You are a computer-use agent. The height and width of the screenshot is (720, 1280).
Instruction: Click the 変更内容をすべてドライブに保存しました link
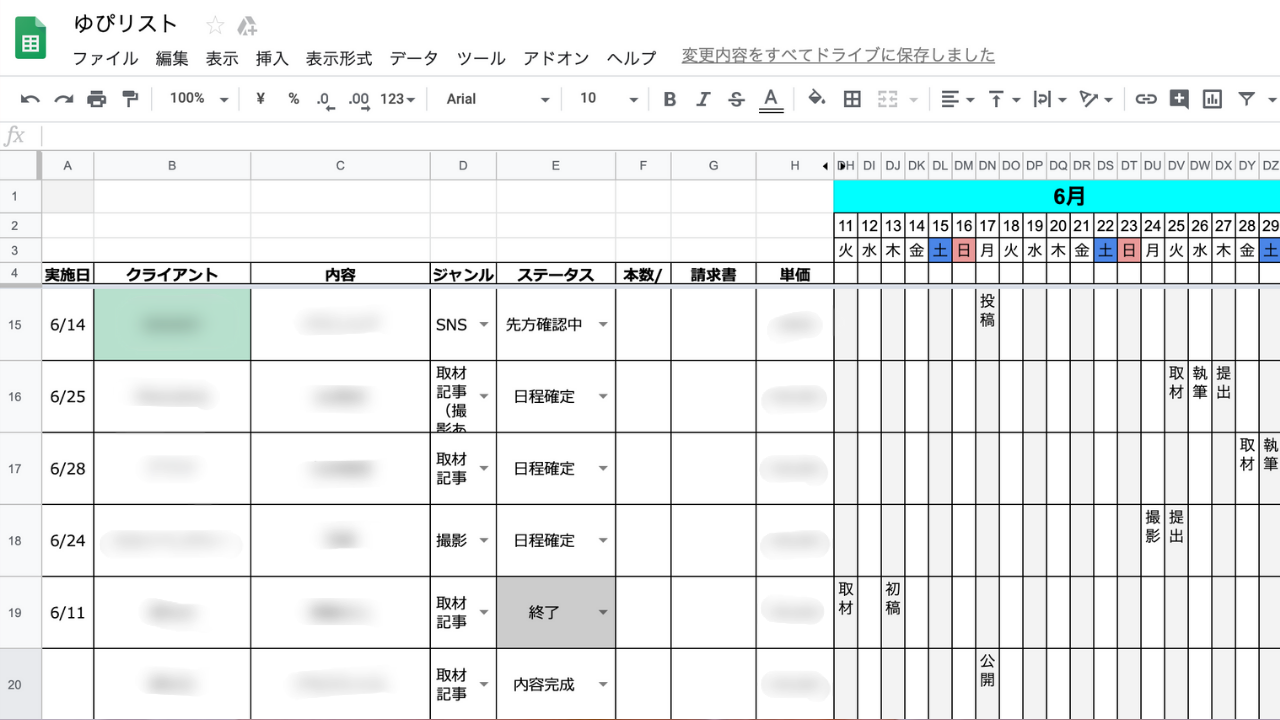click(838, 55)
